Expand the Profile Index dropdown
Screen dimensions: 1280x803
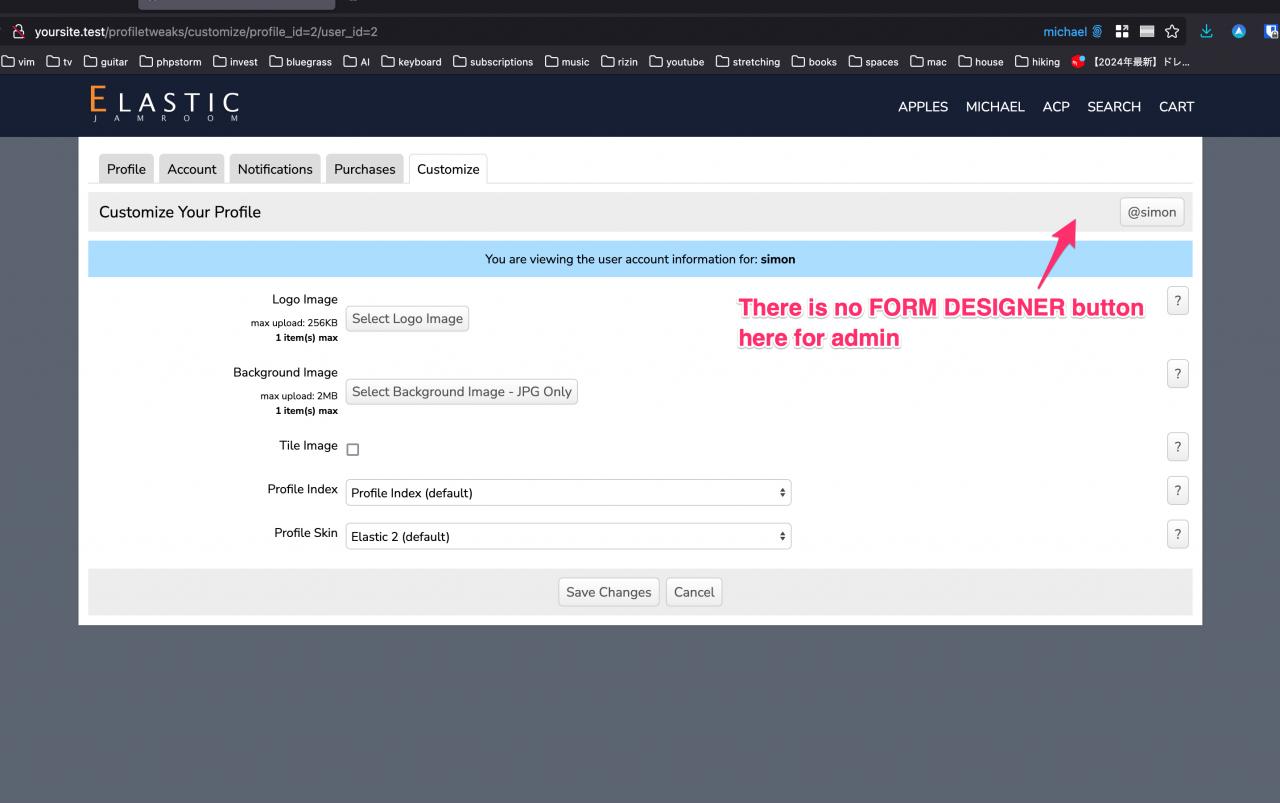coord(568,493)
